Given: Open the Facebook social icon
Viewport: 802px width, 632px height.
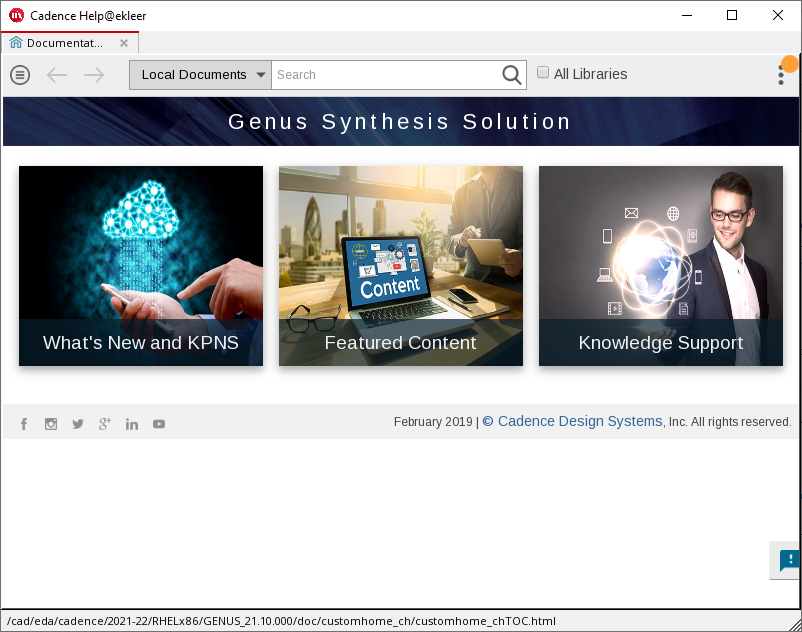Looking at the screenshot, I should [x=24, y=424].
